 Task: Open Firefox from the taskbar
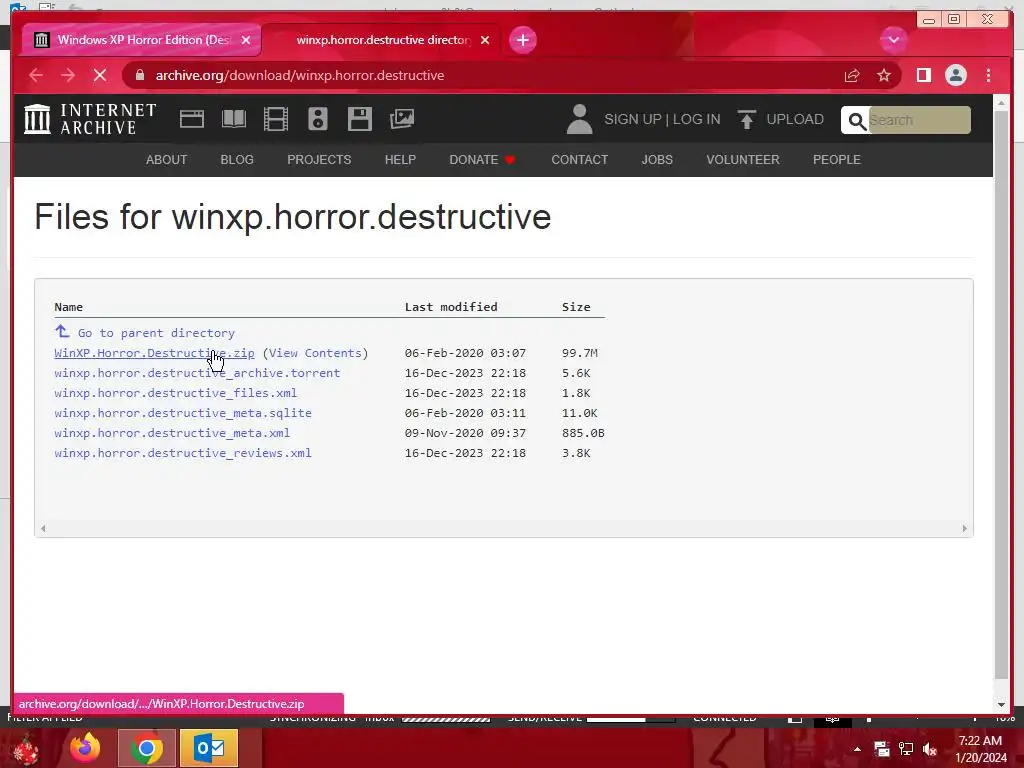pos(85,748)
